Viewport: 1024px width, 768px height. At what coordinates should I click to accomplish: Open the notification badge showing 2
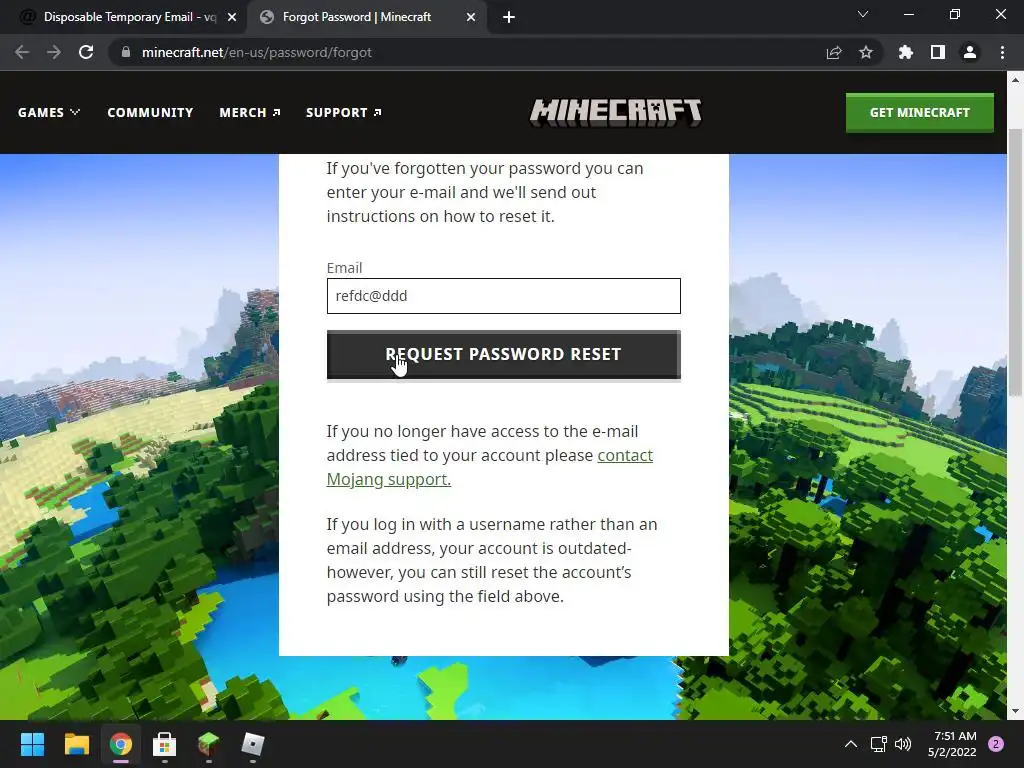point(996,744)
